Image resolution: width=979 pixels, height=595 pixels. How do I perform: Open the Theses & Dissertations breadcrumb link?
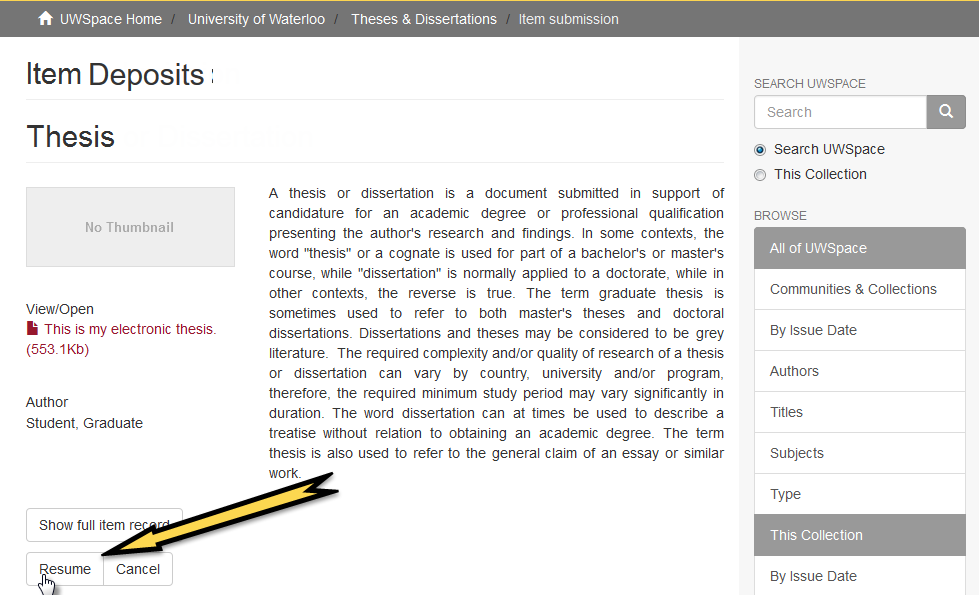point(423,18)
